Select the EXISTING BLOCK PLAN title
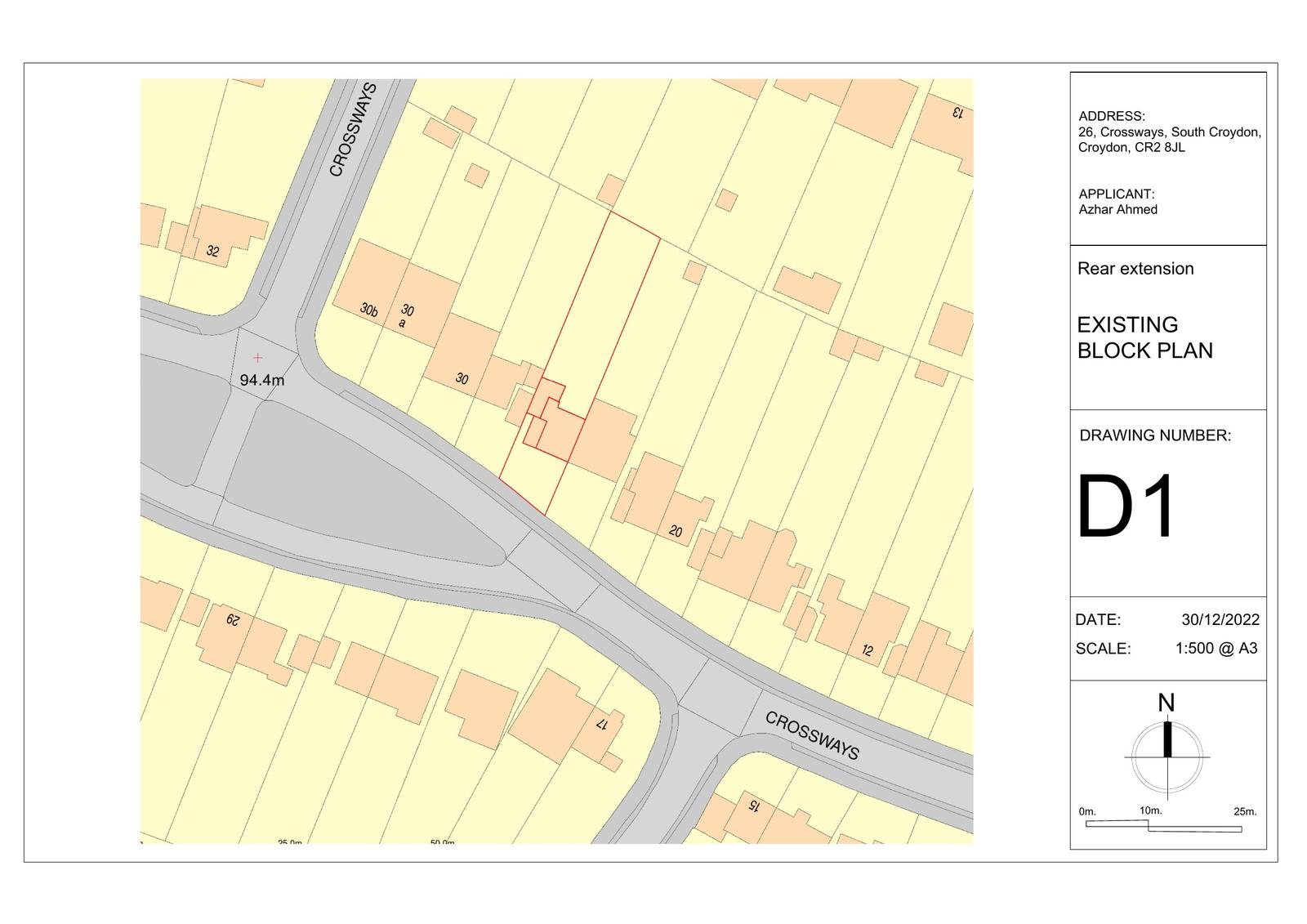This screenshot has height=924, width=1307. pyautogui.click(x=1144, y=337)
